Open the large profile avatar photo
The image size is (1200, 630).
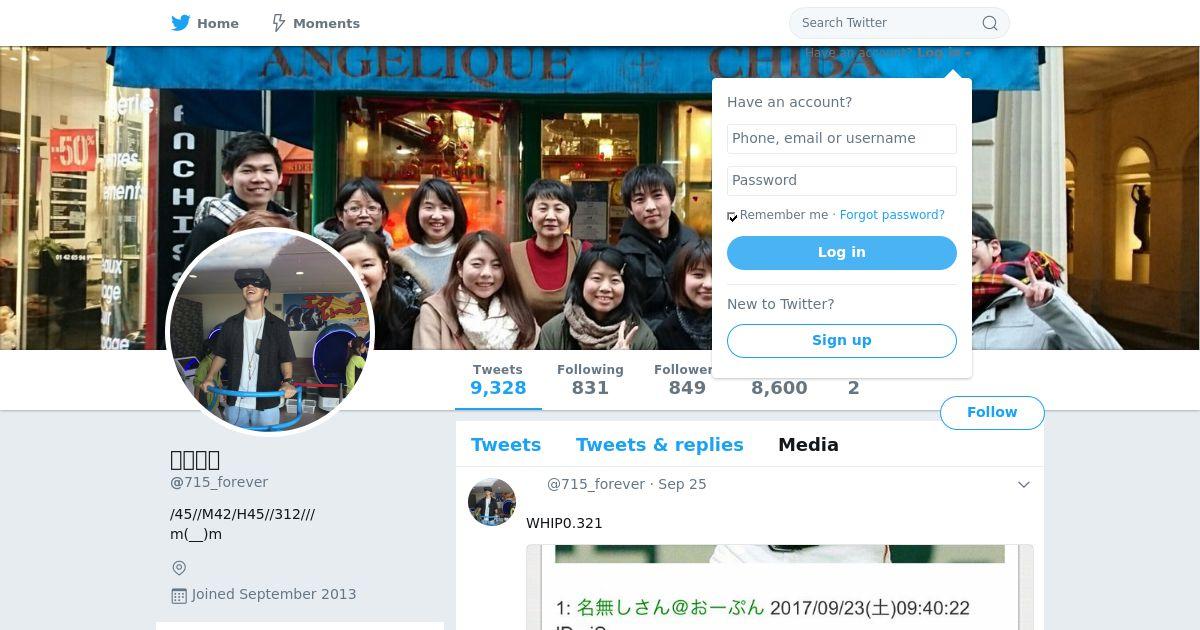[270, 332]
